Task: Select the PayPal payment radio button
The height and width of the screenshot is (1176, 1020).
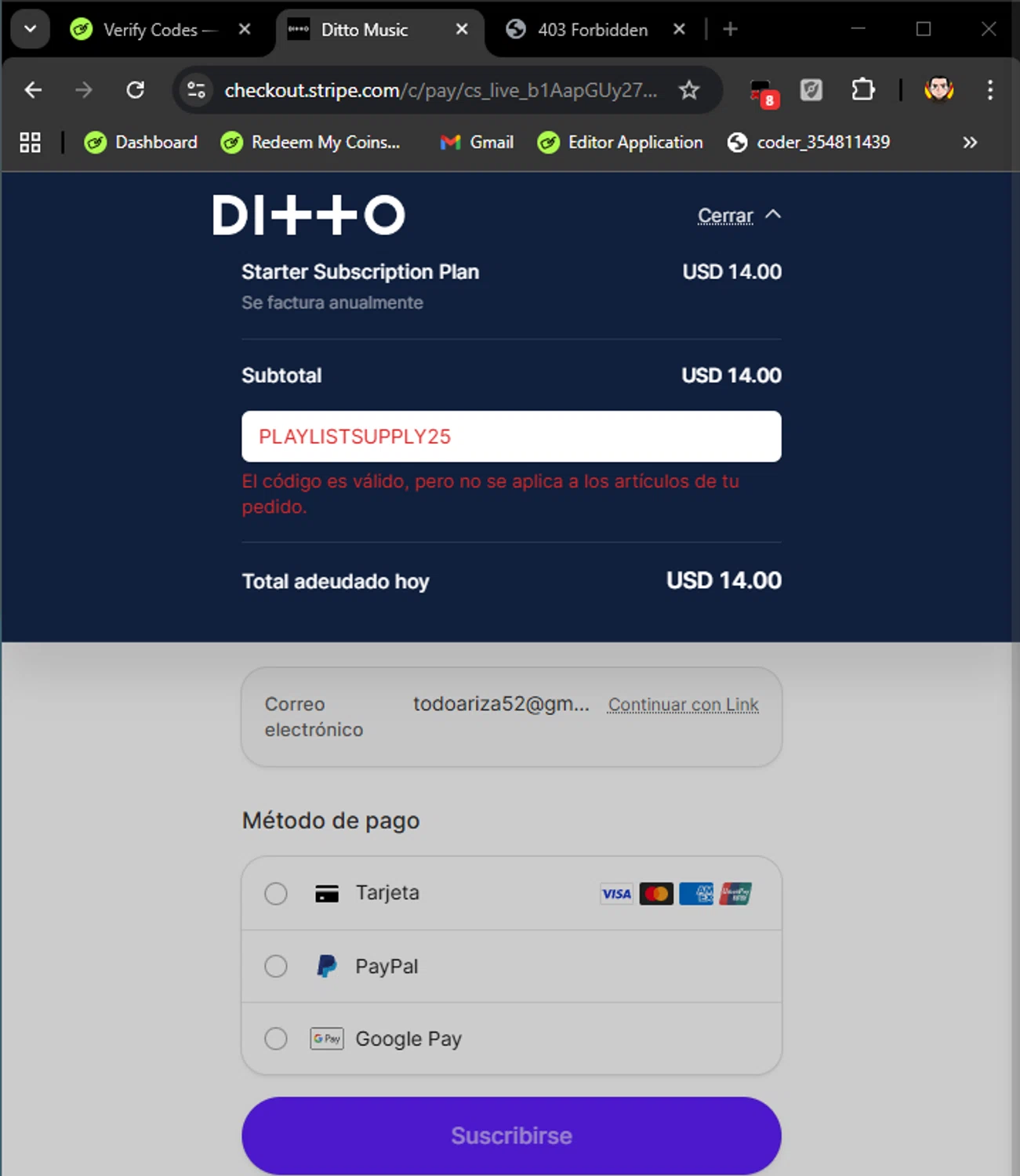Action: (276, 966)
